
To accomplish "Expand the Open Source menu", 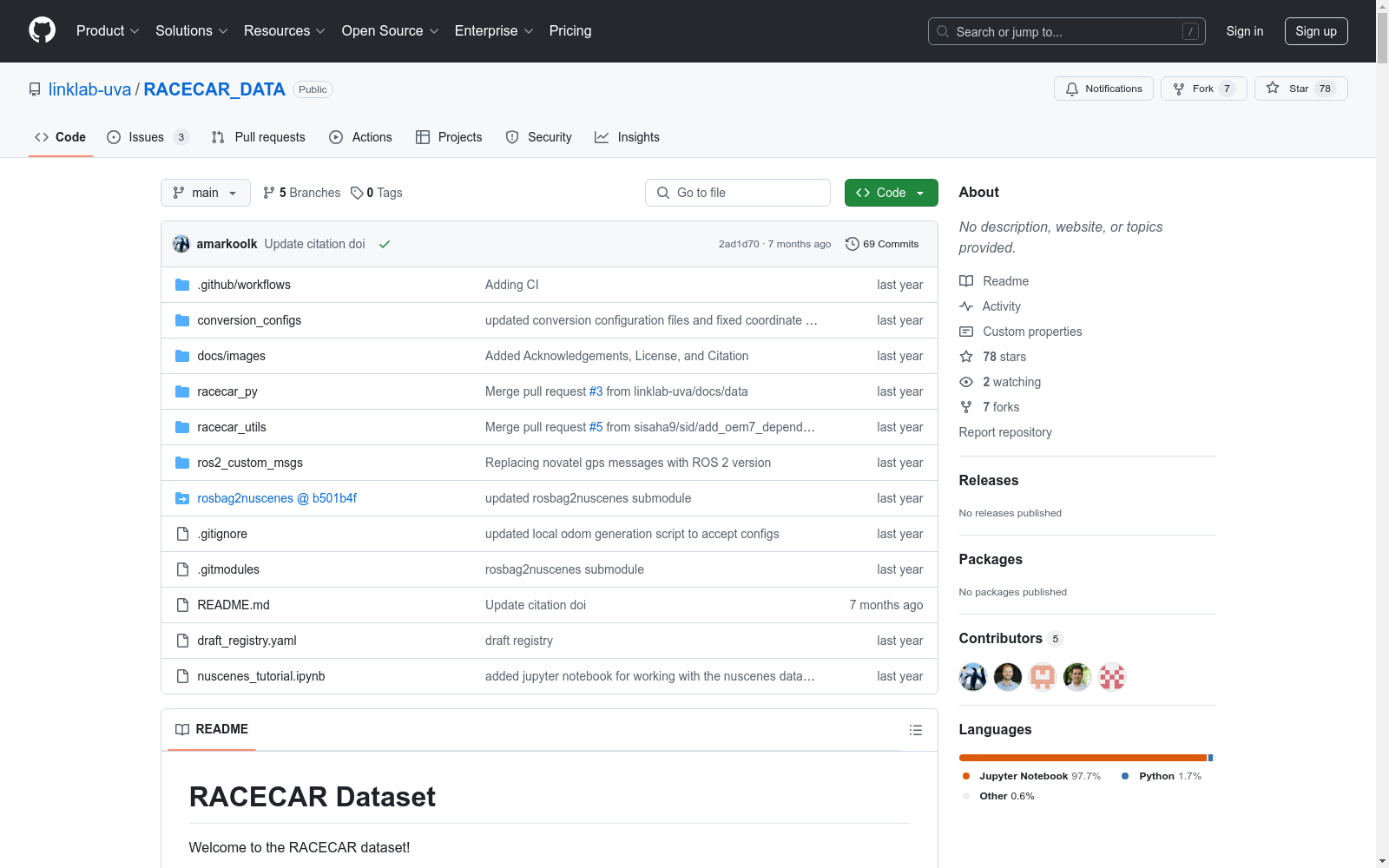I will [391, 30].
